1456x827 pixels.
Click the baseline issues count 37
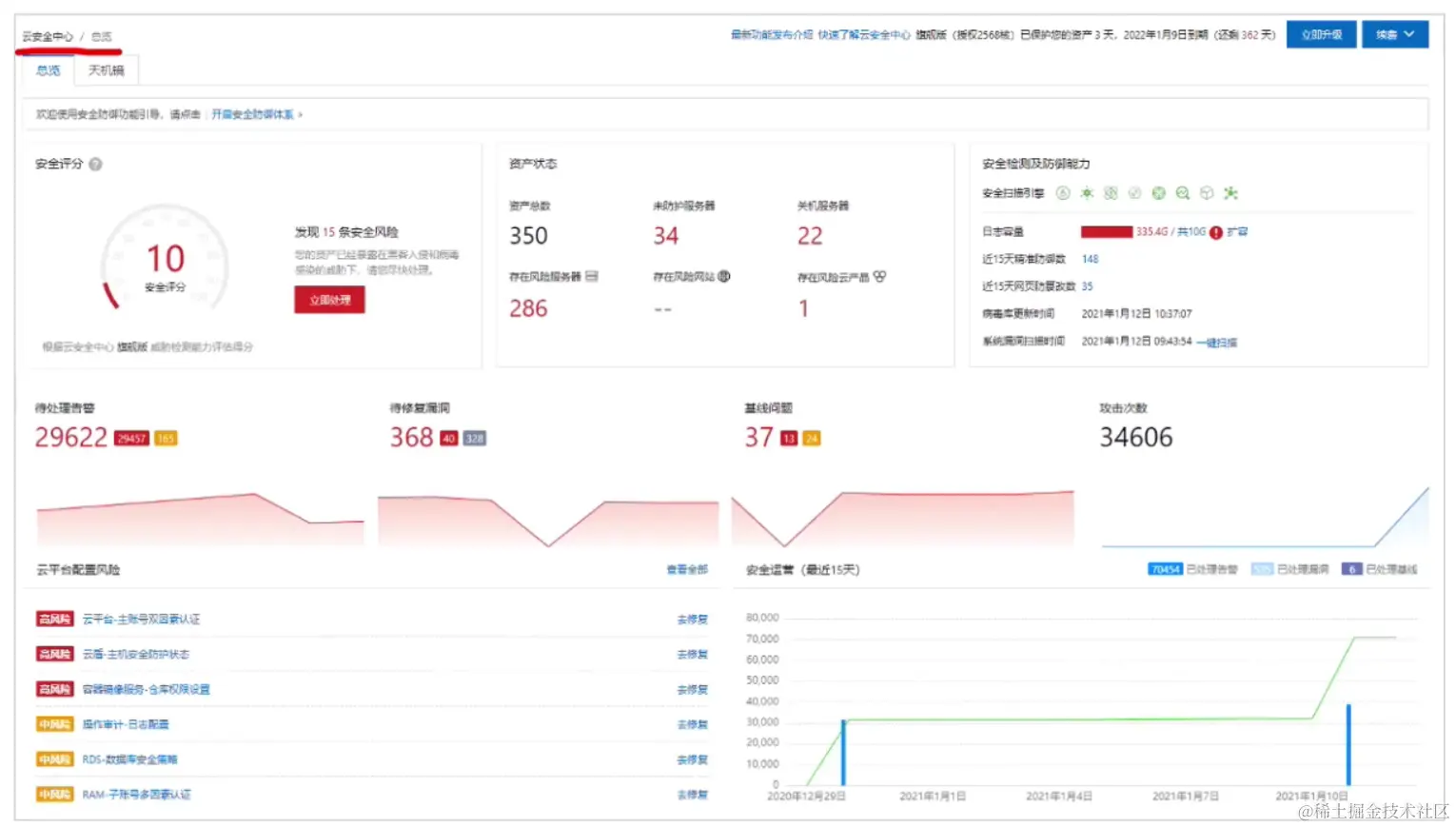coord(758,438)
